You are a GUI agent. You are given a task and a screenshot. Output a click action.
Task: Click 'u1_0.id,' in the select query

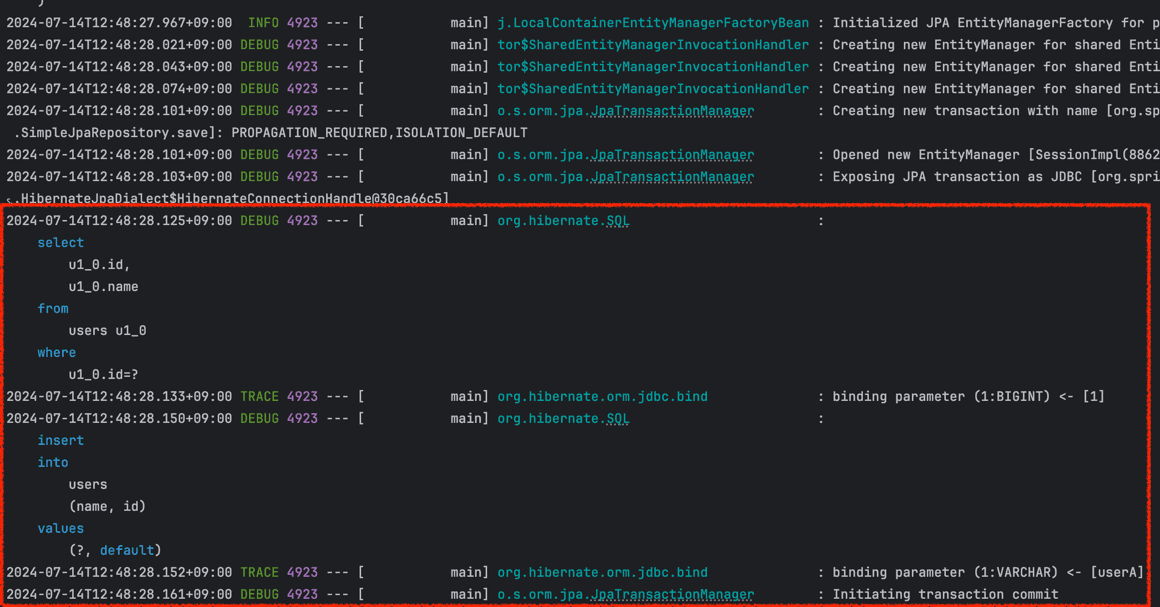100,264
